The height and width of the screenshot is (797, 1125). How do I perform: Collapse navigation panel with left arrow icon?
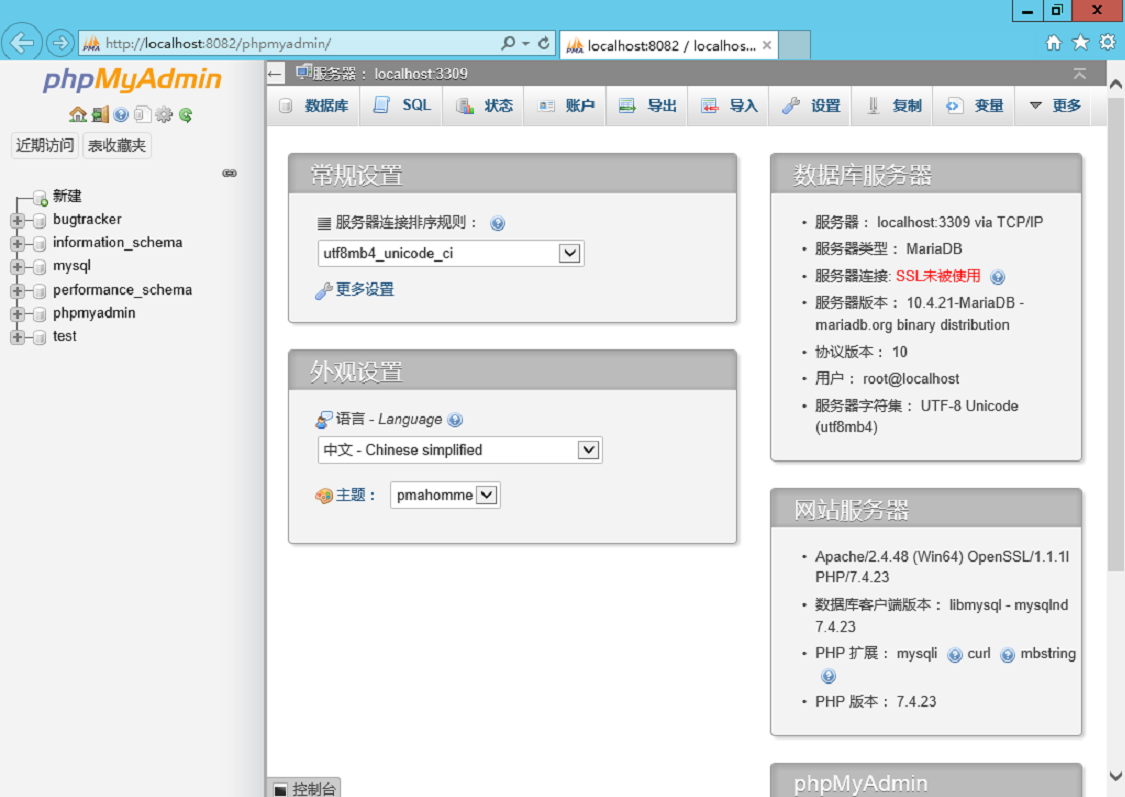(274, 73)
